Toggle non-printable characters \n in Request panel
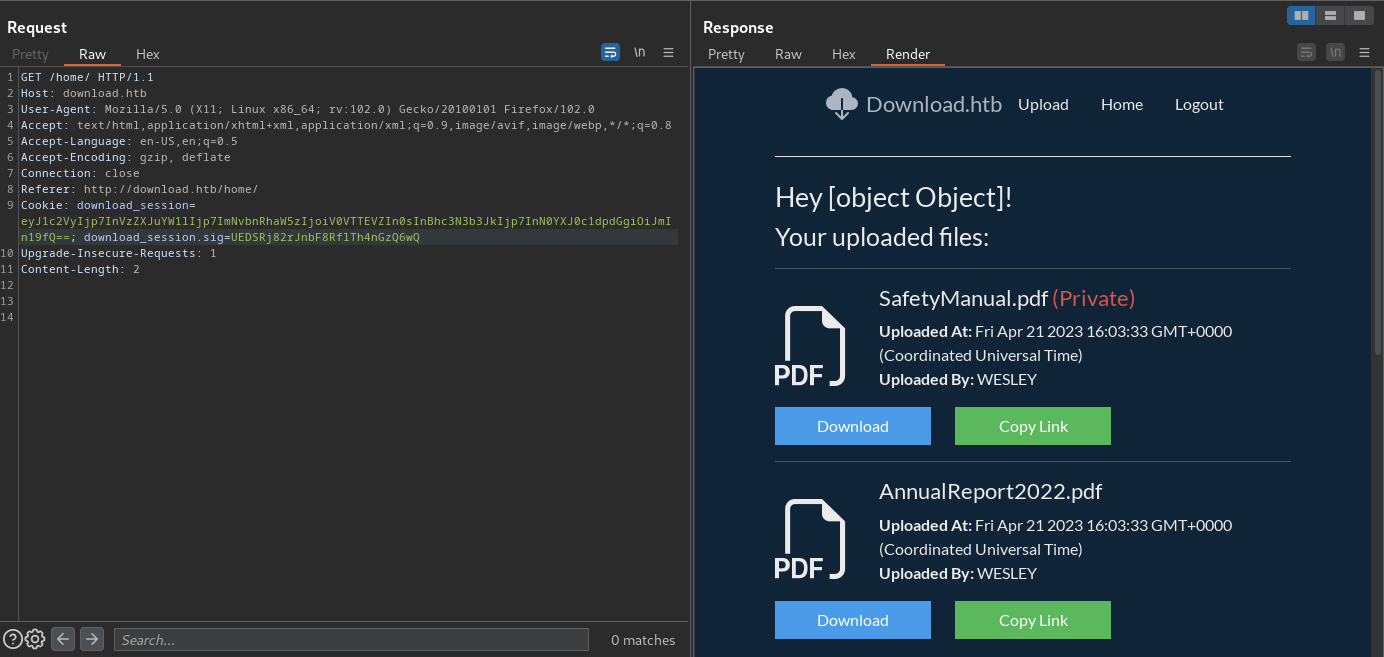This screenshot has height=657, width=1384. click(x=639, y=52)
